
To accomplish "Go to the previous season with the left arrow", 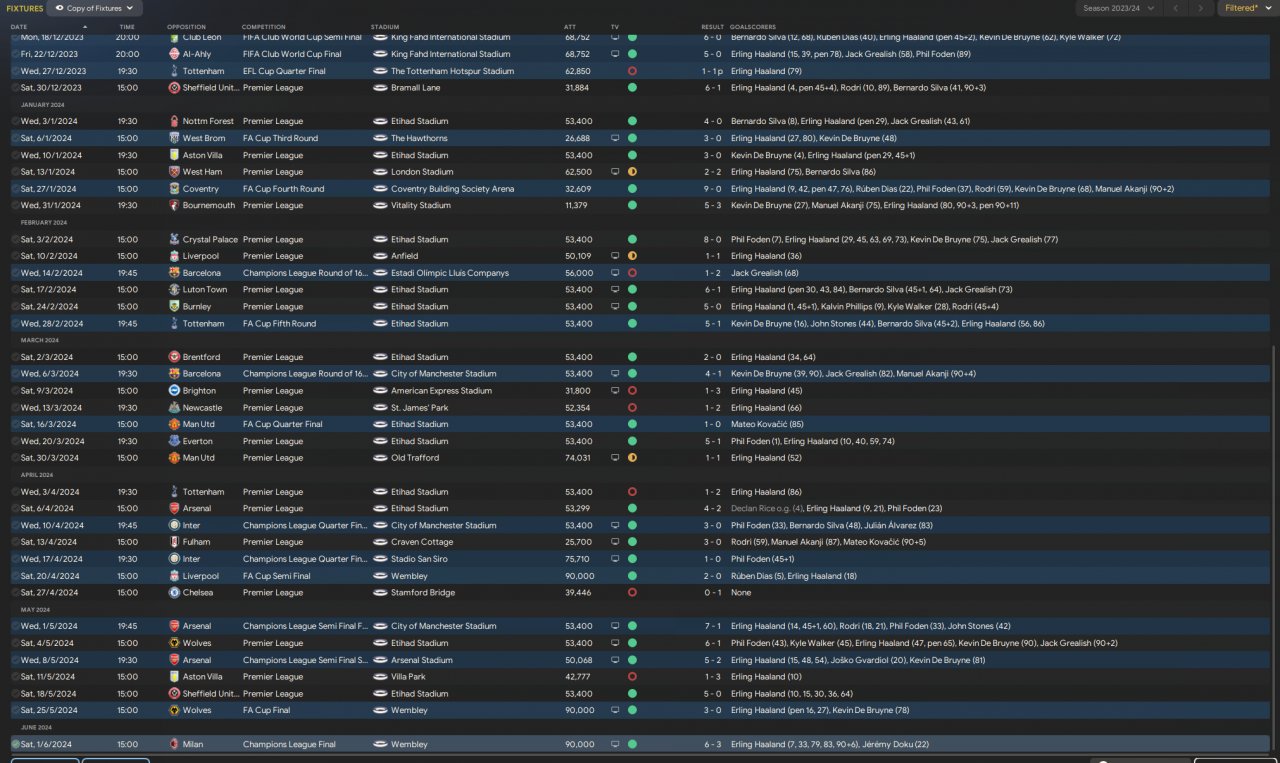I will [1175, 8].
